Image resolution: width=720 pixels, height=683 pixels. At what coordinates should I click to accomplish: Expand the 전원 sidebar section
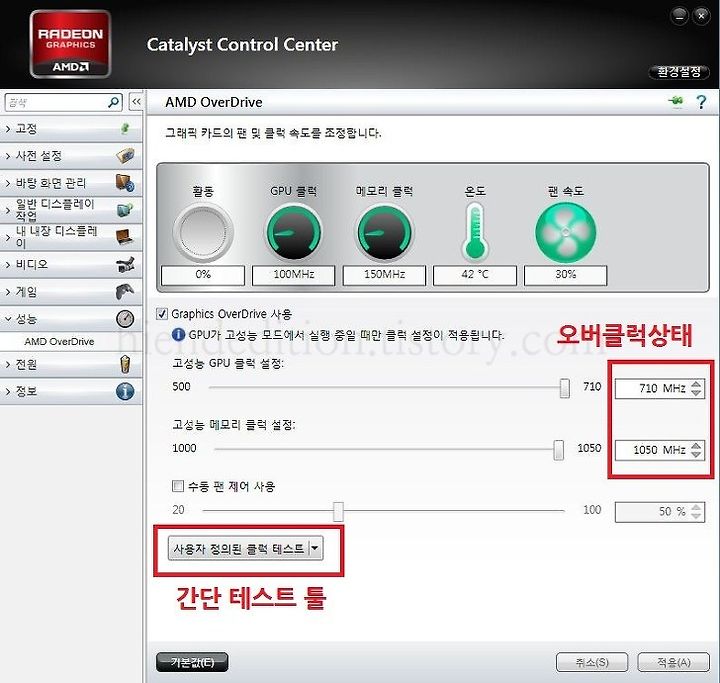pos(71,364)
